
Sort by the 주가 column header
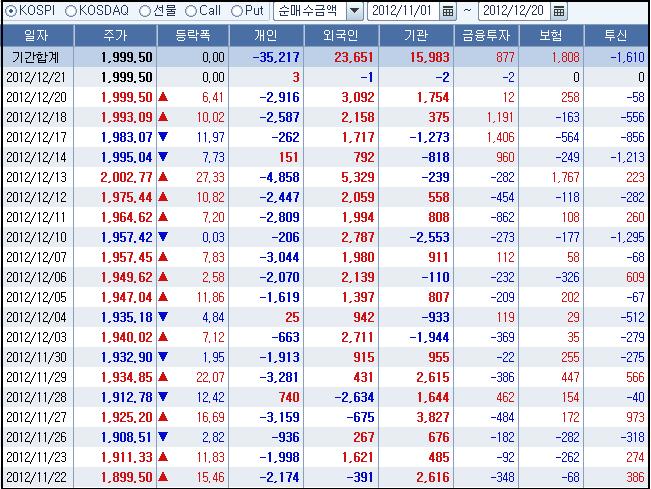point(115,36)
